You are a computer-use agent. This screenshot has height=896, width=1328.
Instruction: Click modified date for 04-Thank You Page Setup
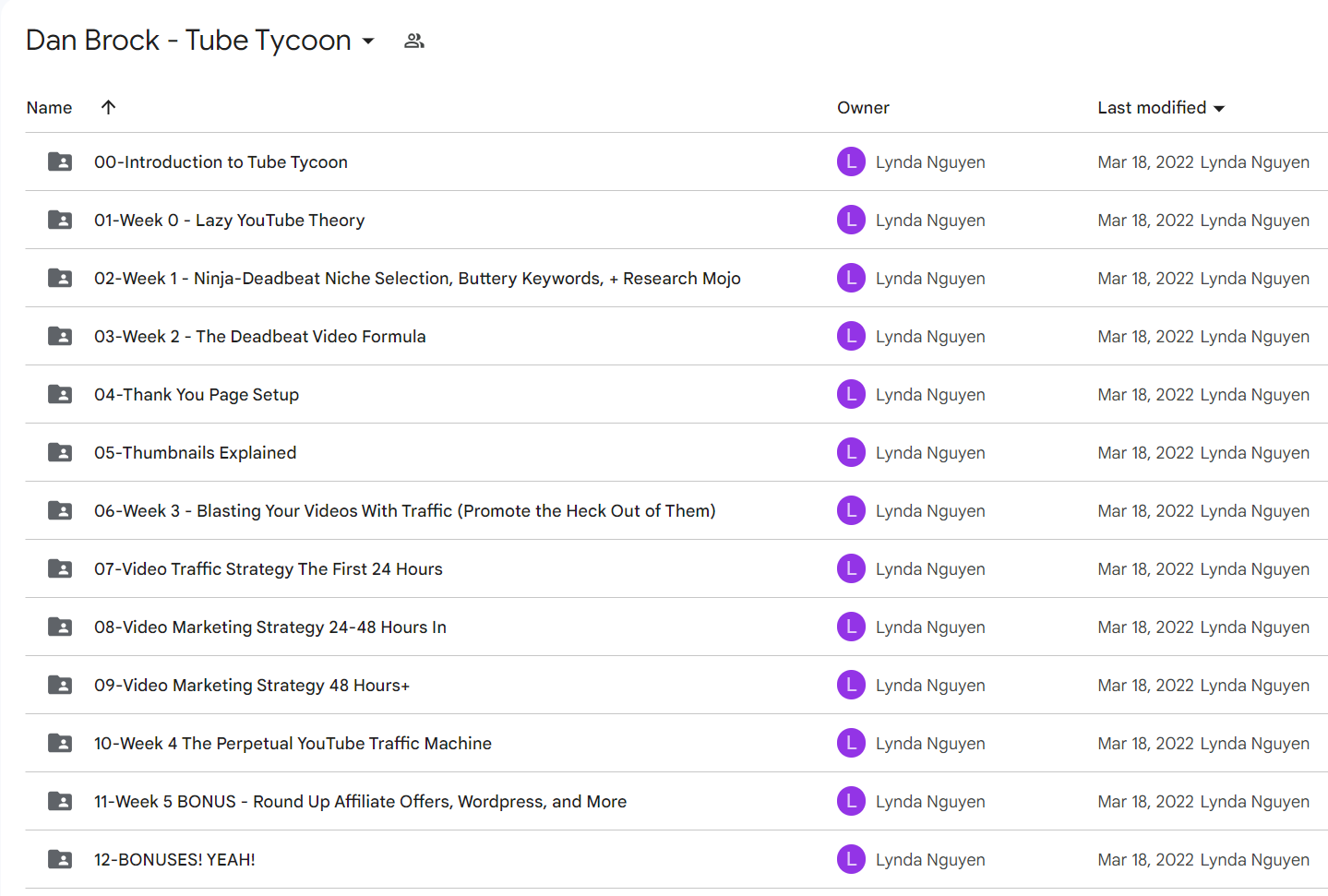(1145, 395)
